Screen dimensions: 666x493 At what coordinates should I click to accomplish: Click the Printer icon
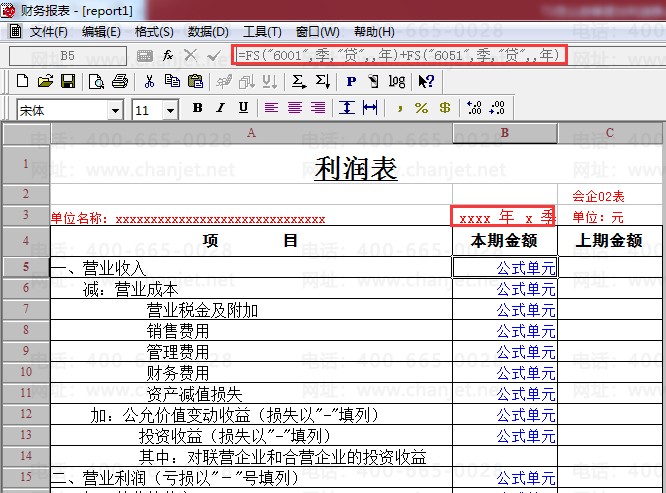point(119,81)
